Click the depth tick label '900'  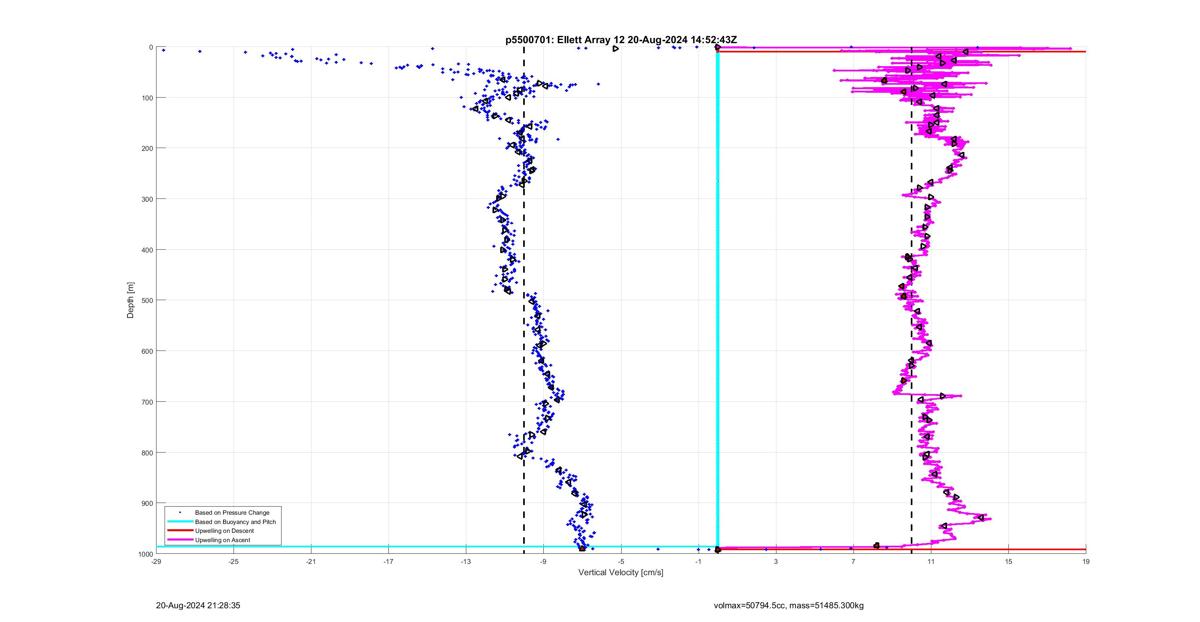146,503
